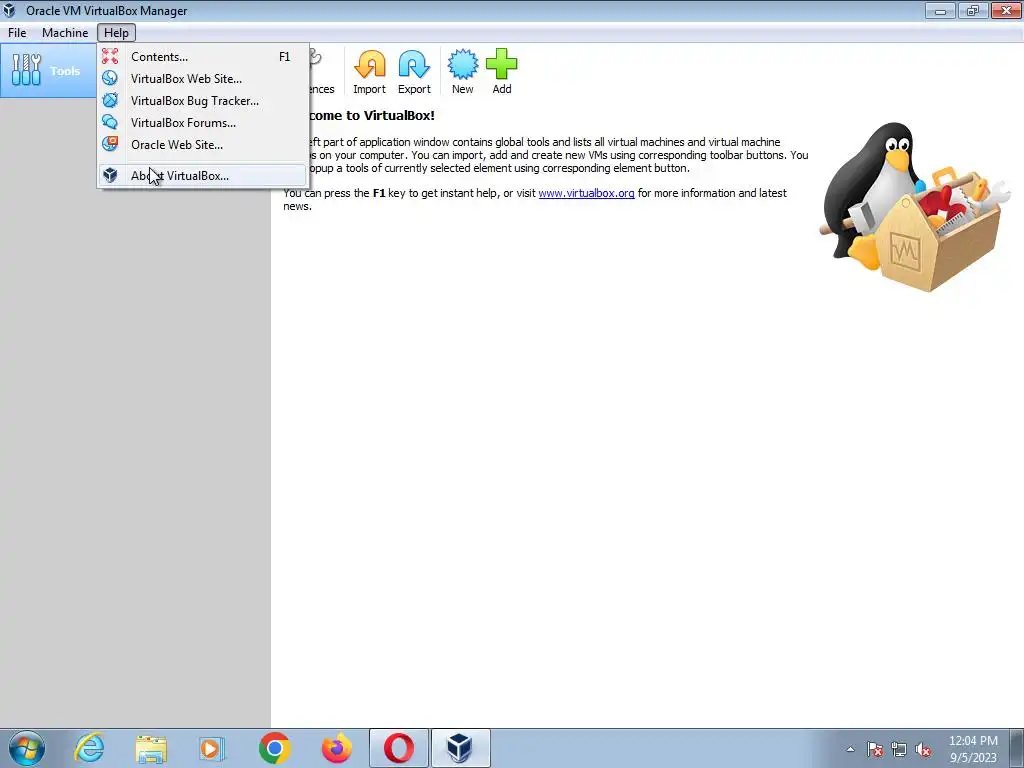Click the VirtualBox taskbar button
1024x768 pixels.
tap(460, 748)
